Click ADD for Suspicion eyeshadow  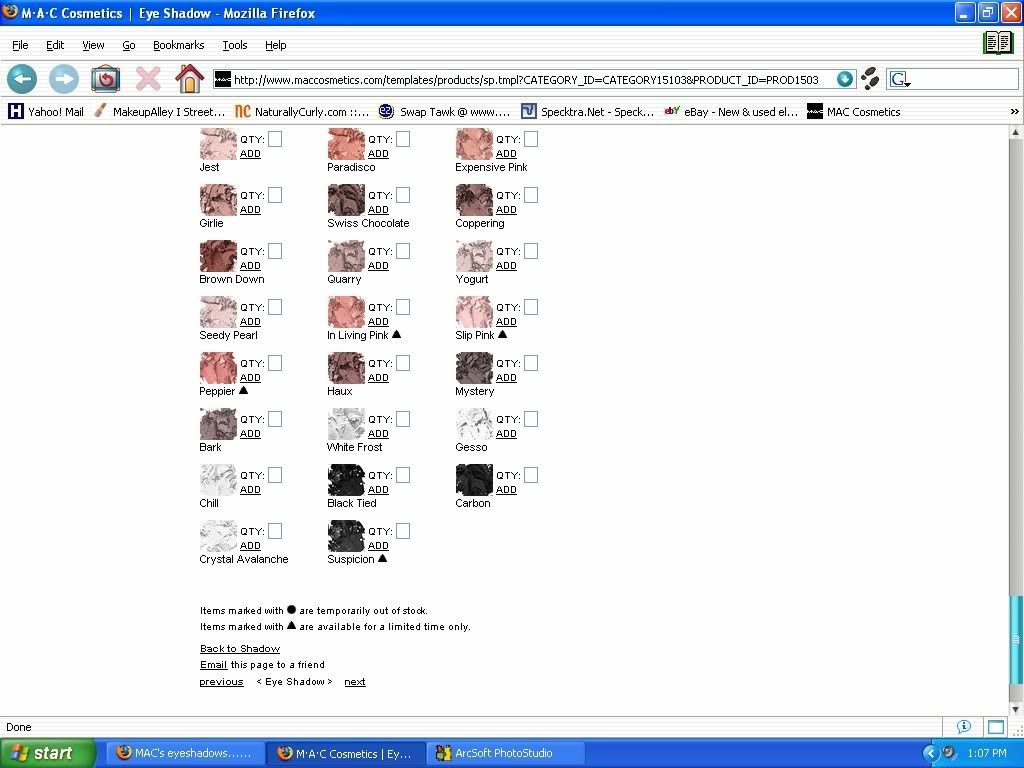(x=378, y=545)
